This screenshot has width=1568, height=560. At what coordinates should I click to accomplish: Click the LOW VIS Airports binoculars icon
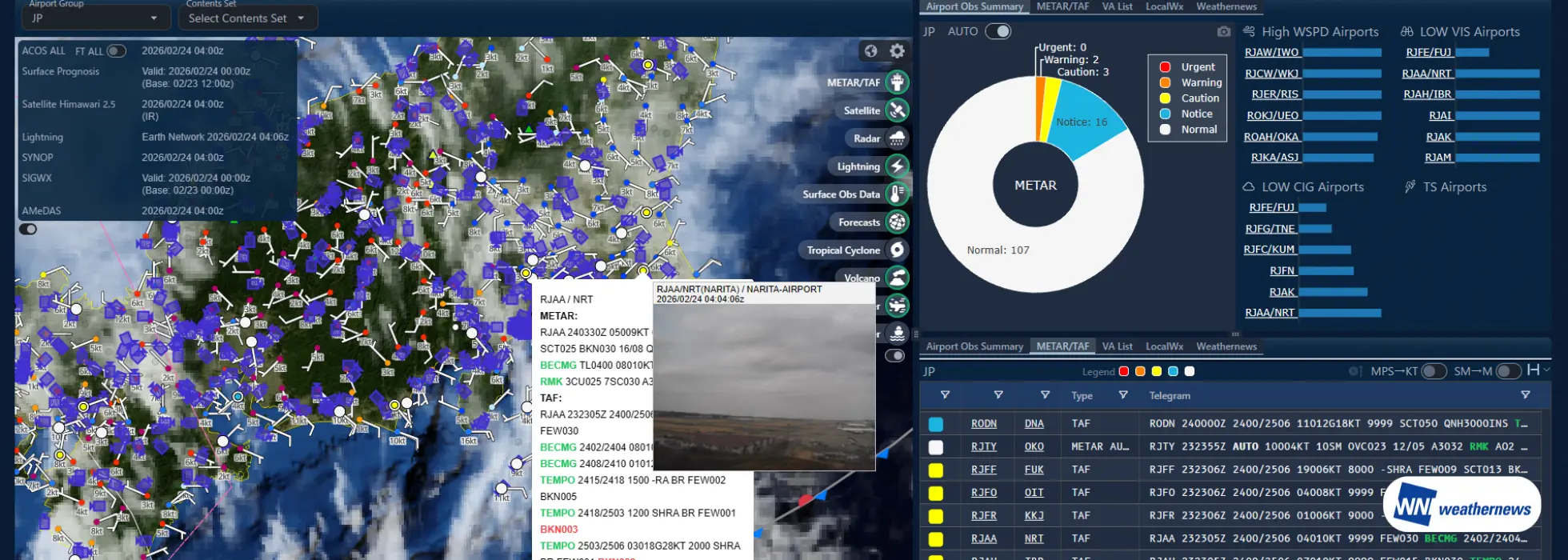1407,31
